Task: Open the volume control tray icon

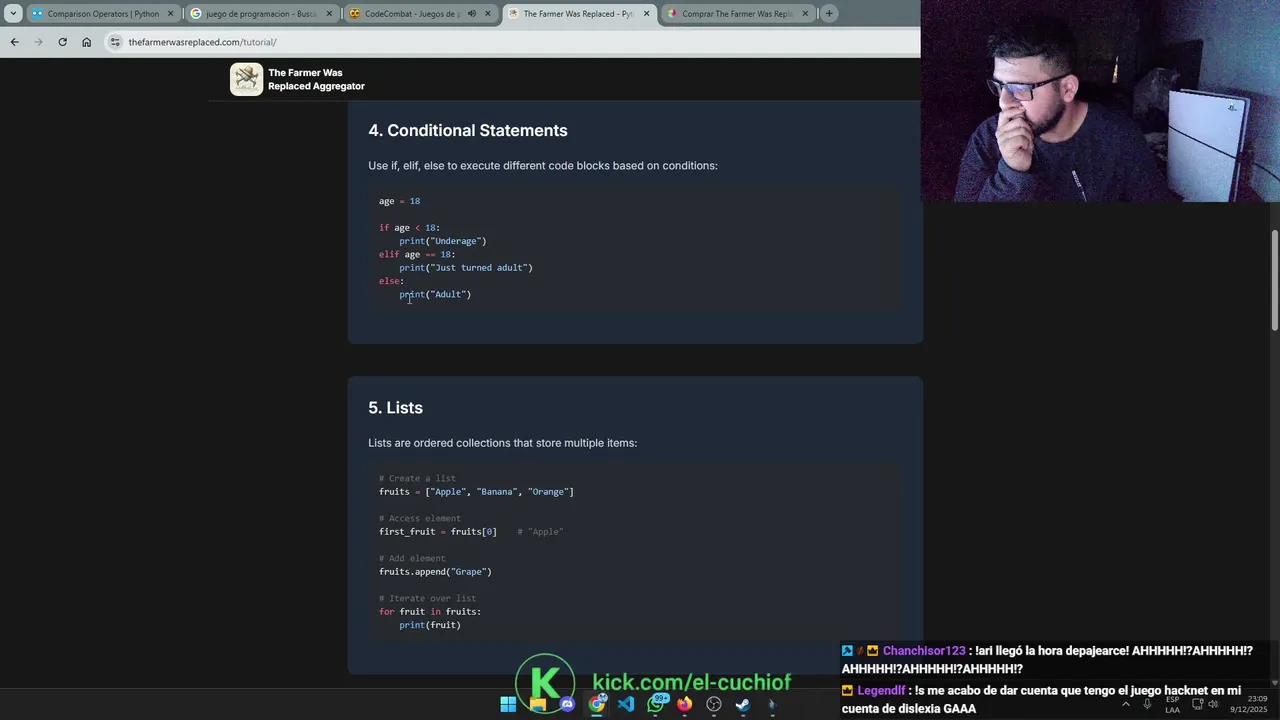Action: click(1213, 704)
